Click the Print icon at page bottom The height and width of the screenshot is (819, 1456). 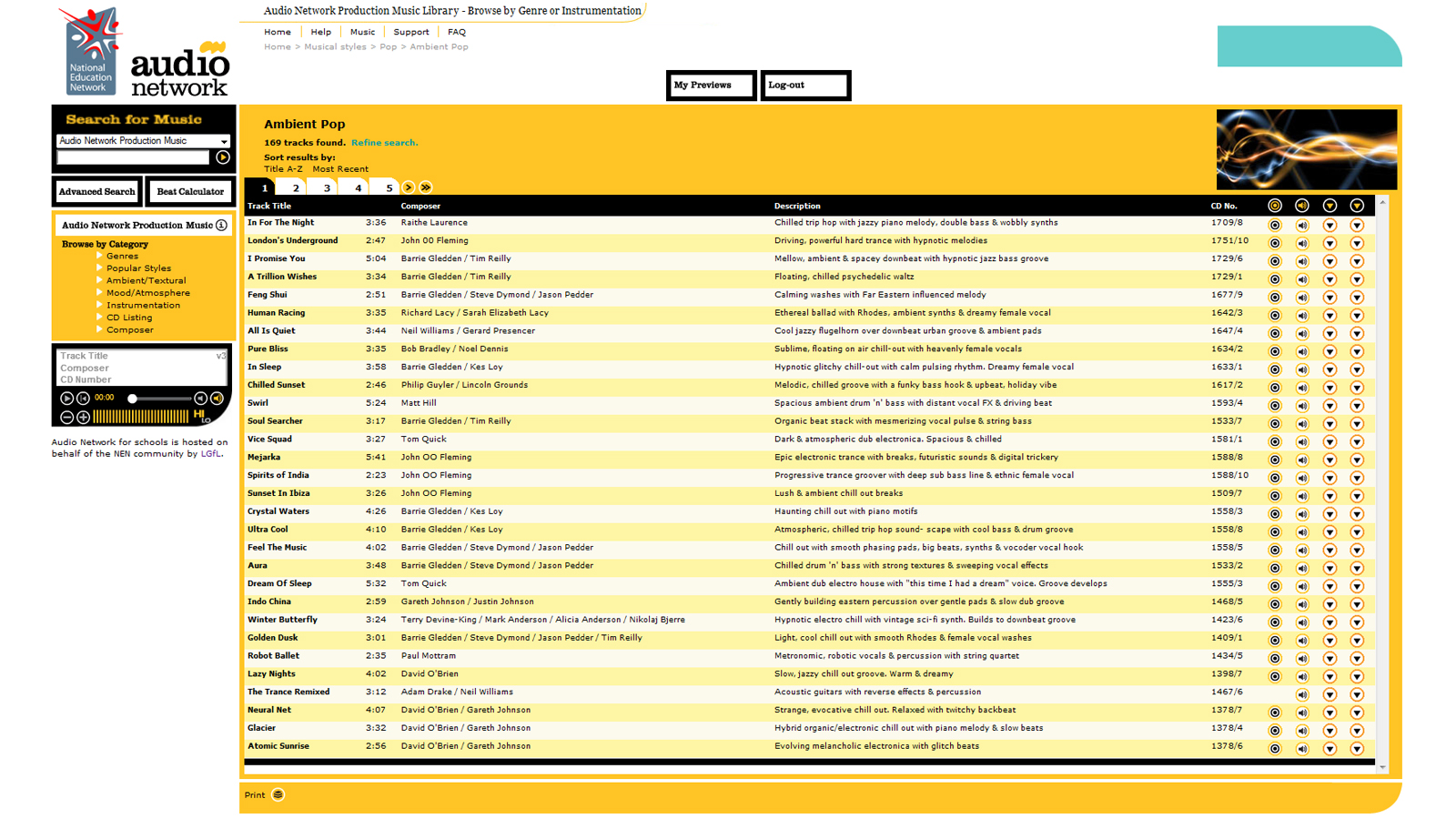(x=278, y=794)
